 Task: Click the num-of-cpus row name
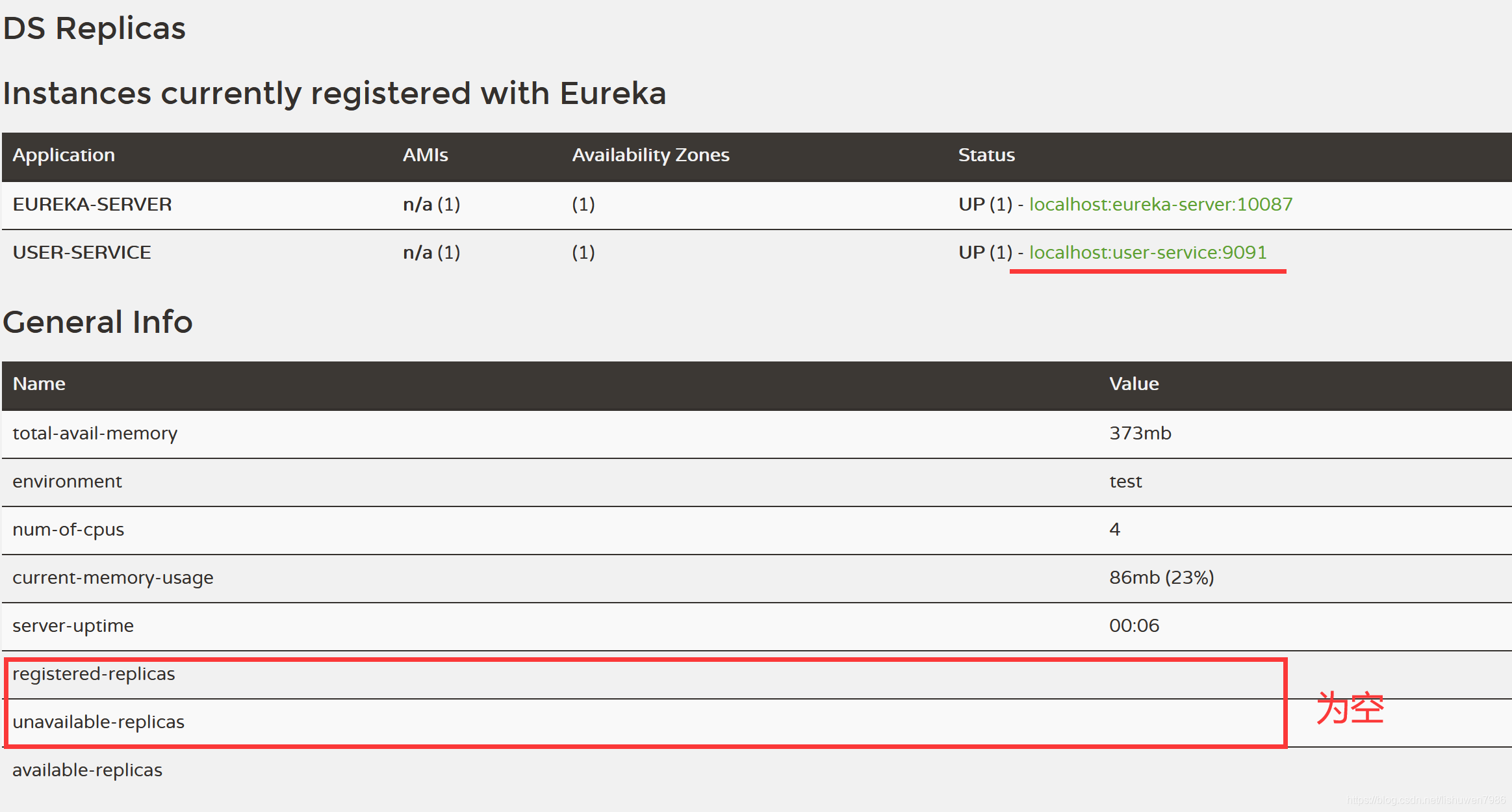[x=68, y=529]
